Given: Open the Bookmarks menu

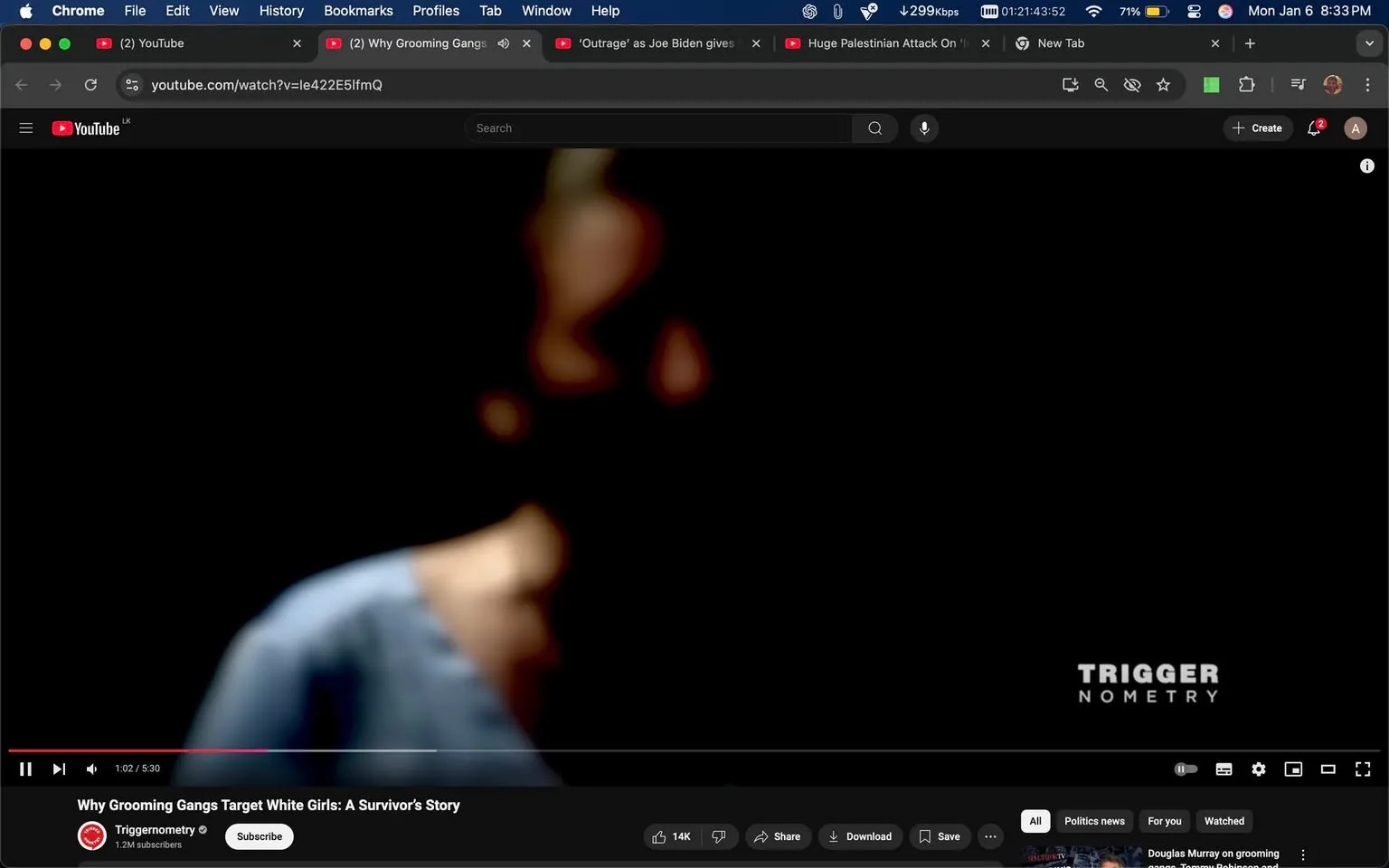Looking at the screenshot, I should (358, 11).
